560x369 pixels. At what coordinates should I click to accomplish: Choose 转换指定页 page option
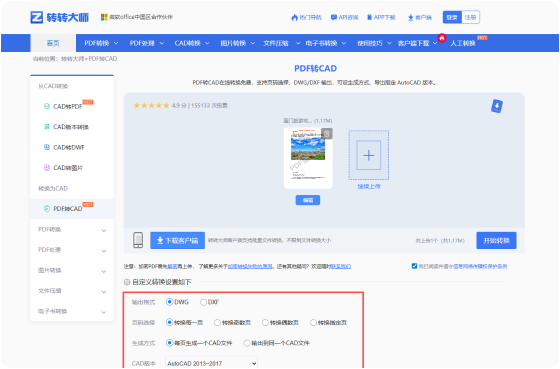click(313, 323)
